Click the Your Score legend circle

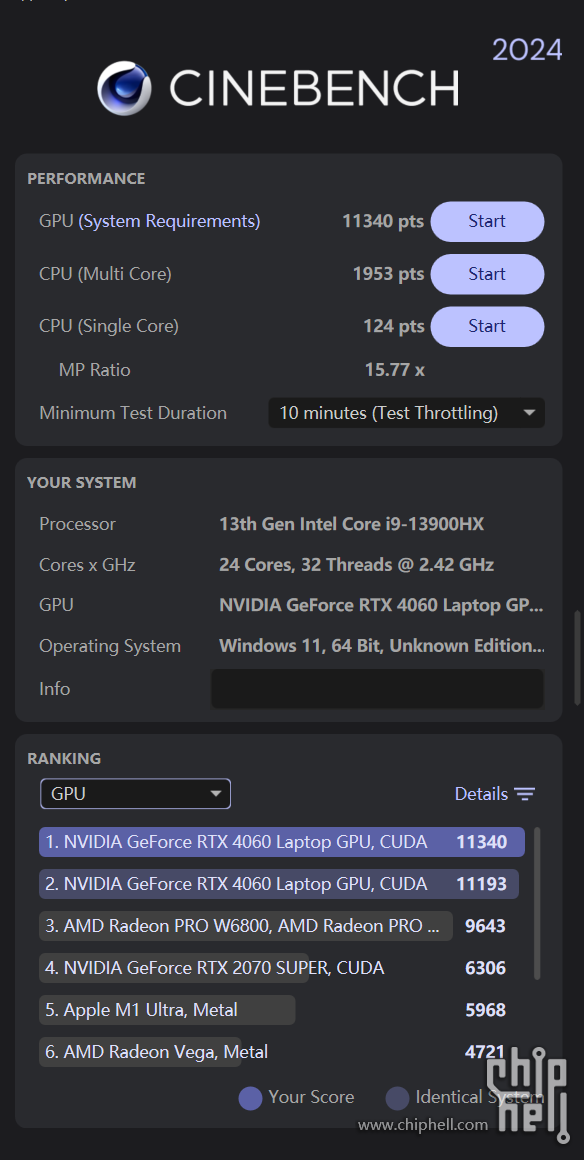251,1099
